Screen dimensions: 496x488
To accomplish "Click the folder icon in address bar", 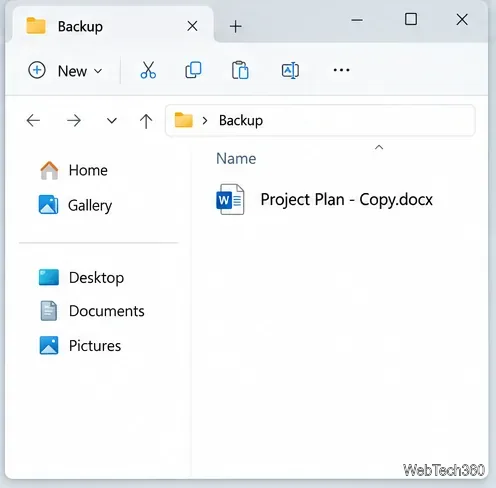I will [x=184, y=120].
